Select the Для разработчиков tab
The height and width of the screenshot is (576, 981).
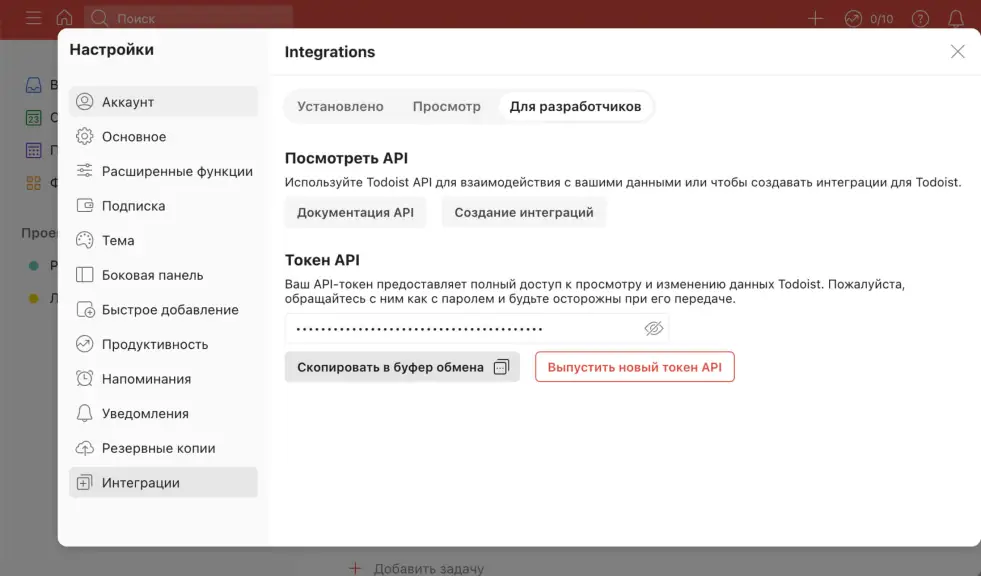(575, 106)
